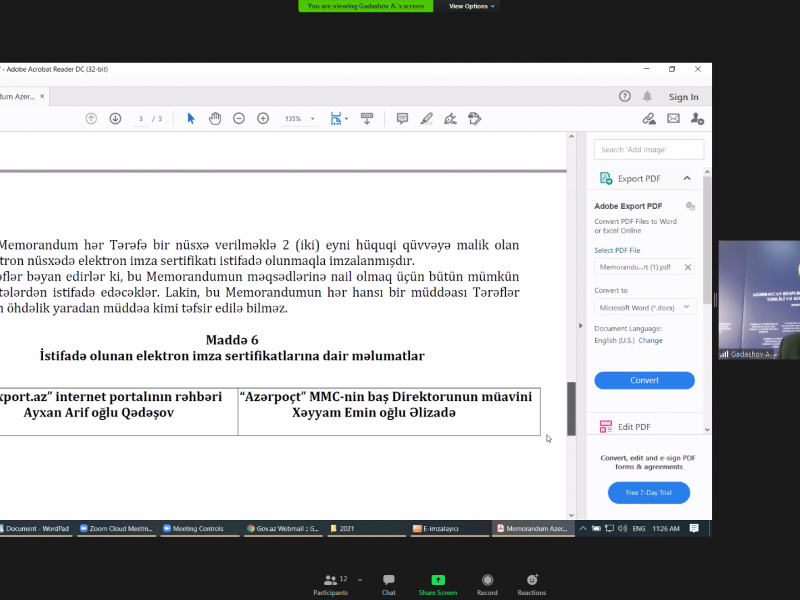
Task: Toggle scrolling mode keyboard icon
Action: [x=367, y=119]
